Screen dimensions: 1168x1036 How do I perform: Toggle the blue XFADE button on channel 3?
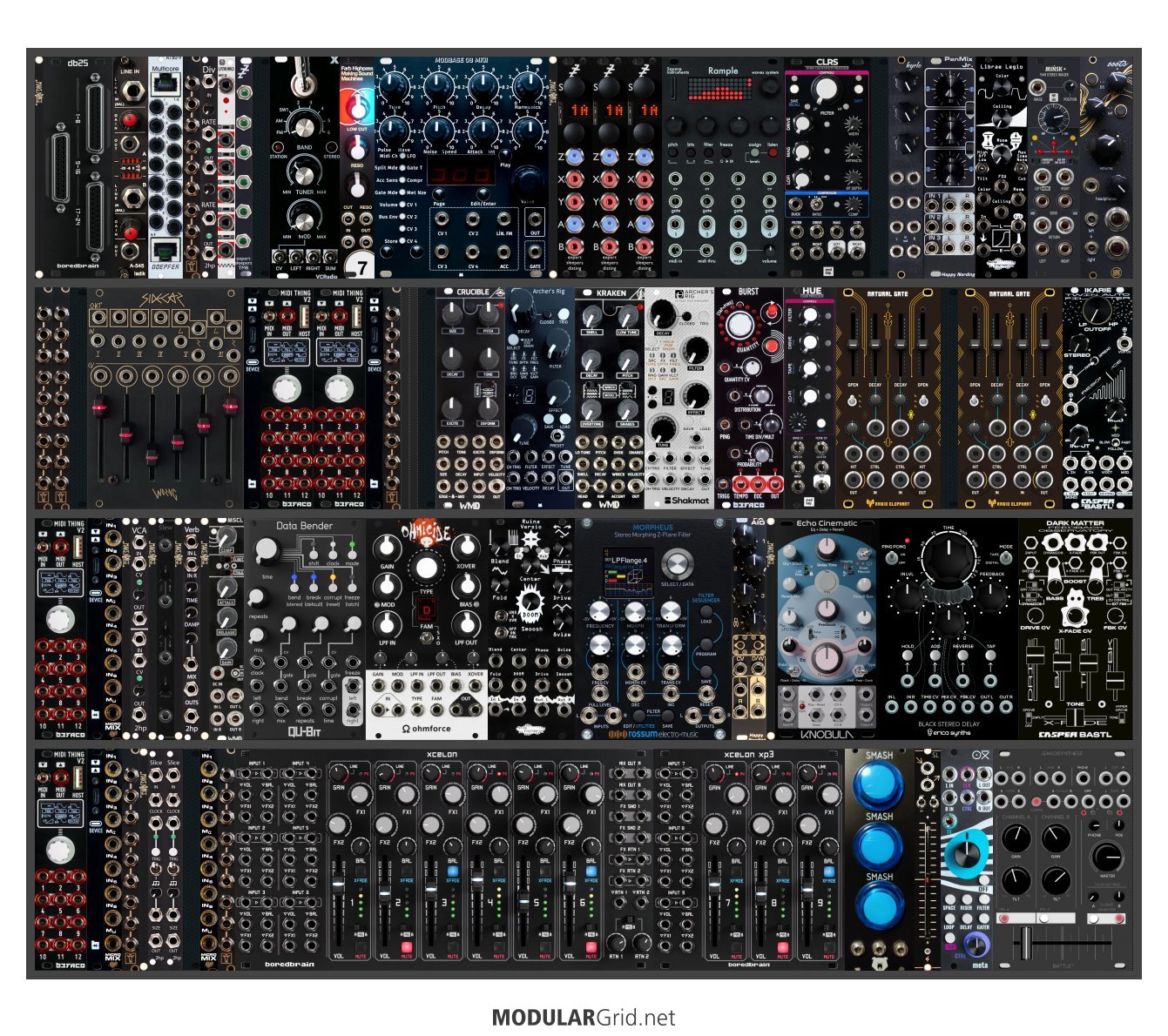(x=453, y=871)
